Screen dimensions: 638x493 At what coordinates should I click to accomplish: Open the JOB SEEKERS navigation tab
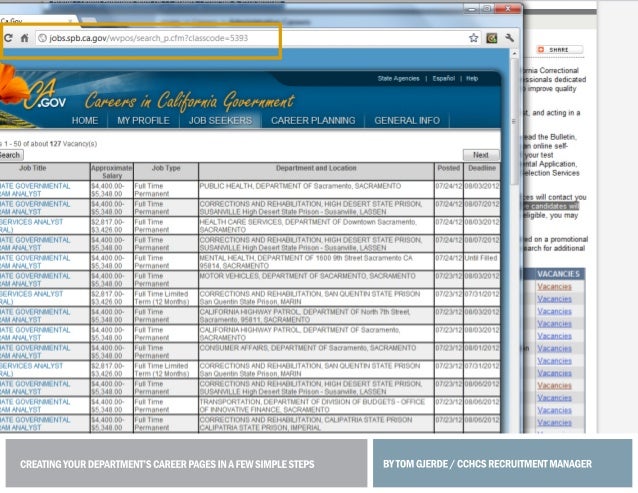point(220,120)
